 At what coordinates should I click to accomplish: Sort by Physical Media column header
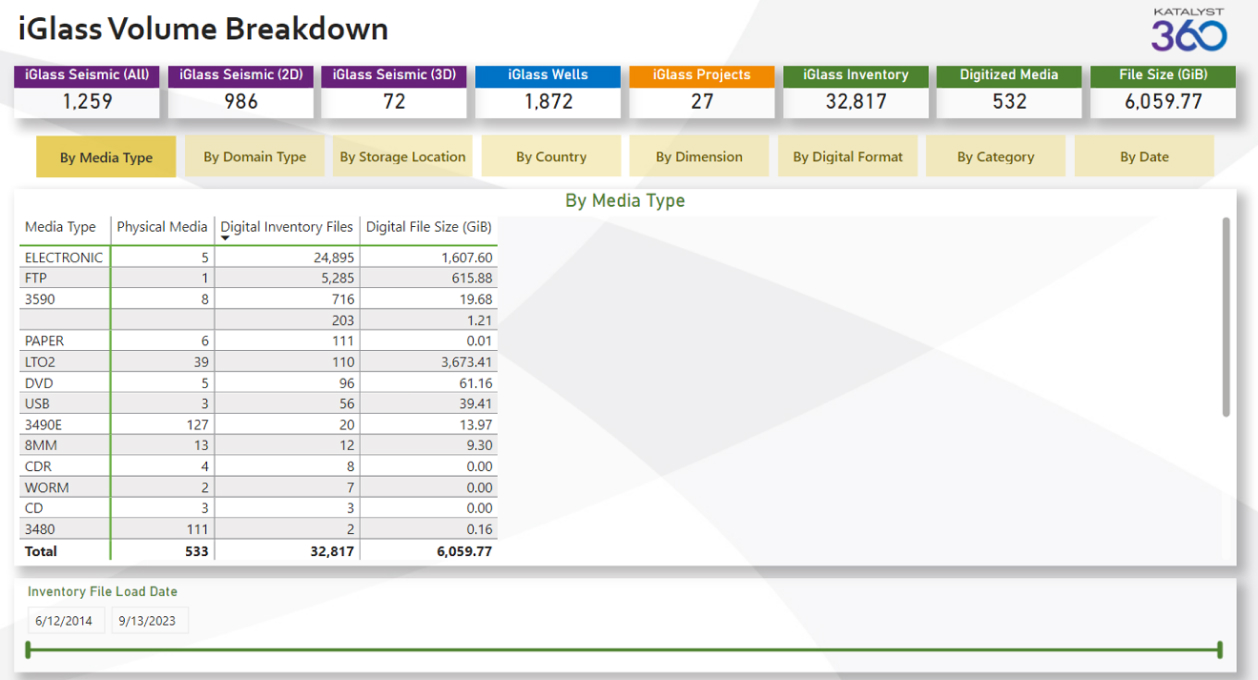tap(161, 227)
